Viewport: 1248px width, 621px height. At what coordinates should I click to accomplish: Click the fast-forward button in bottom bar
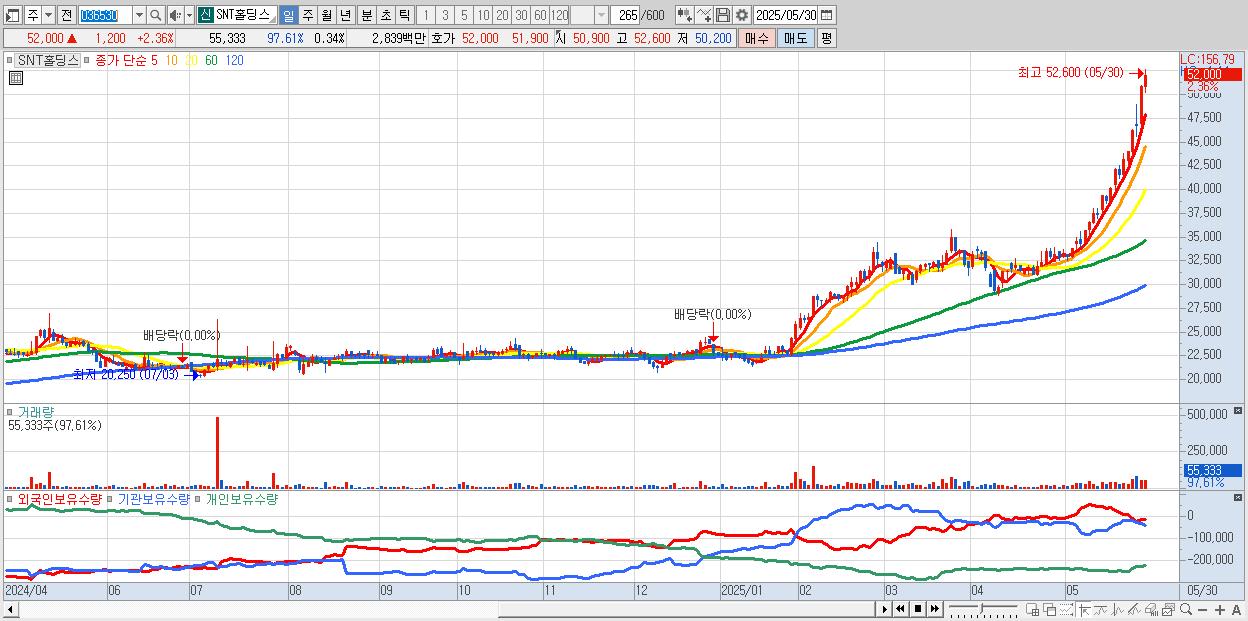(934, 609)
